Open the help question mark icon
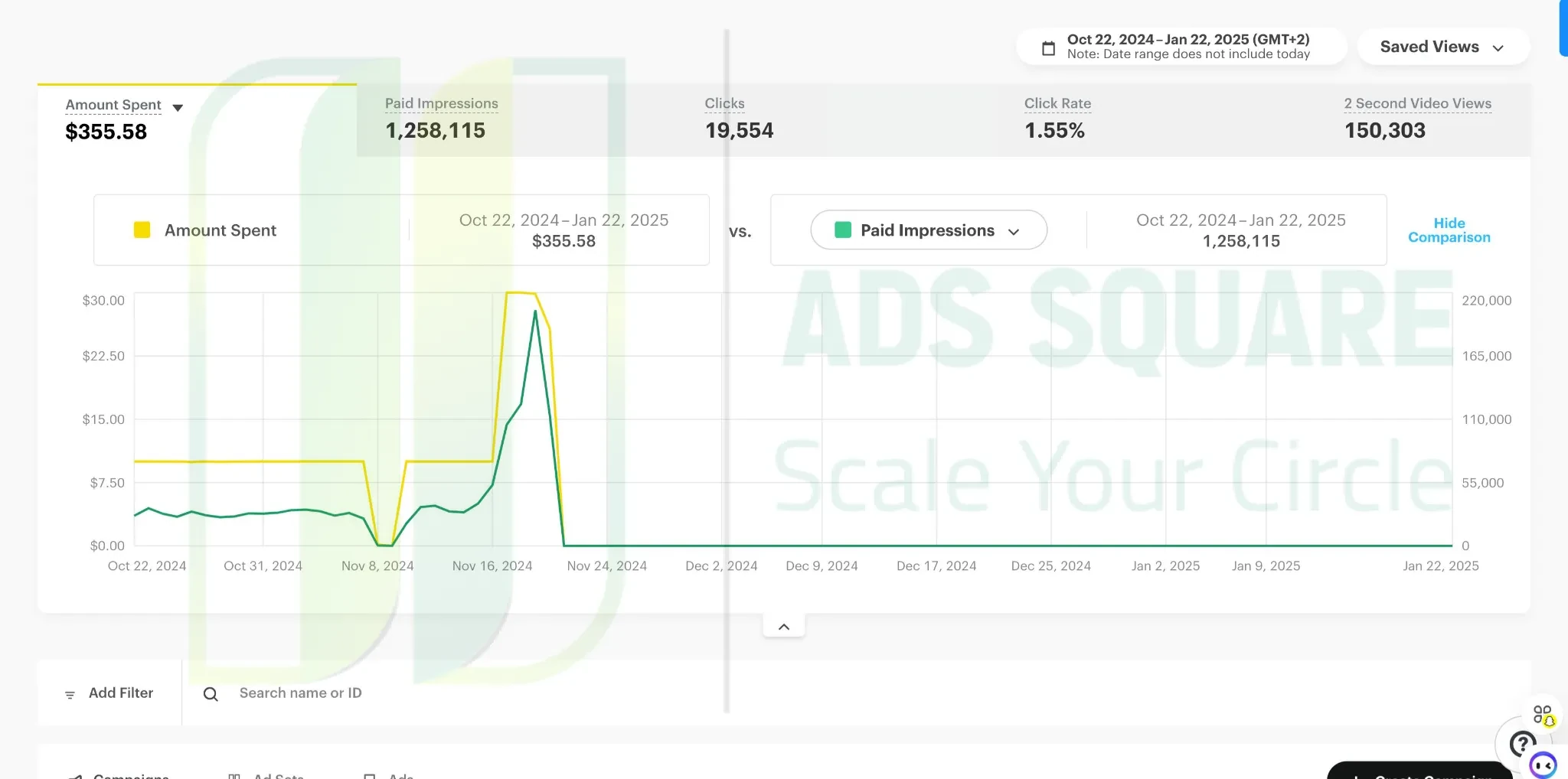This screenshot has height=779, width=1568. point(1522,743)
